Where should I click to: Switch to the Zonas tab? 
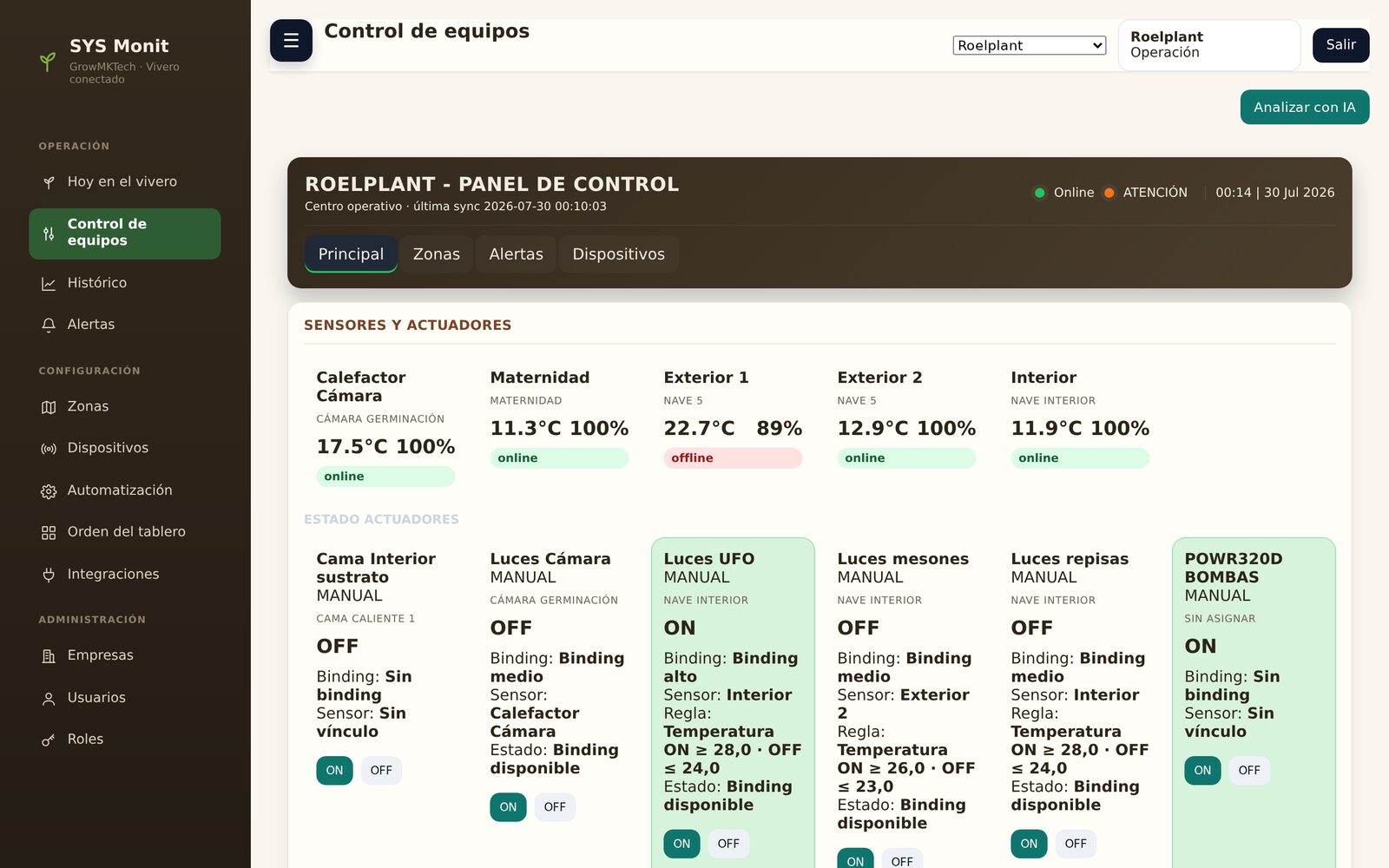(437, 254)
